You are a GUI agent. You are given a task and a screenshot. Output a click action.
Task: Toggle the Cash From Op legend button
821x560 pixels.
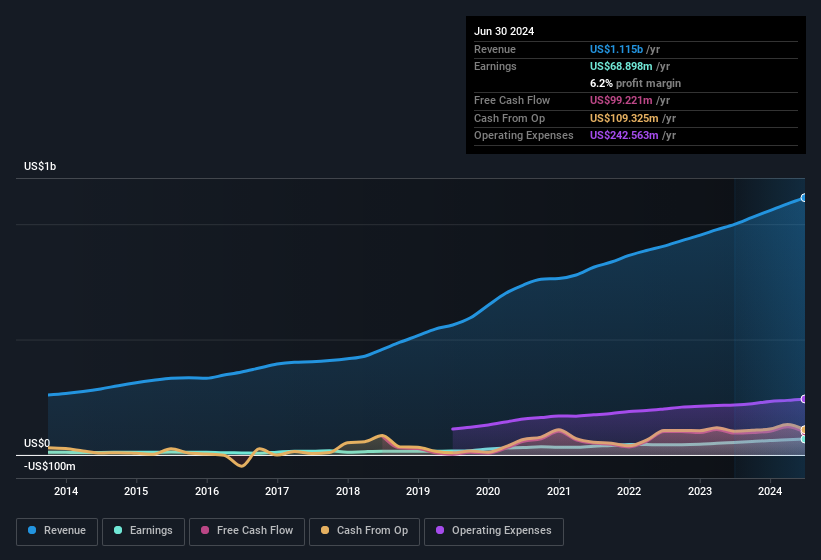(364, 532)
